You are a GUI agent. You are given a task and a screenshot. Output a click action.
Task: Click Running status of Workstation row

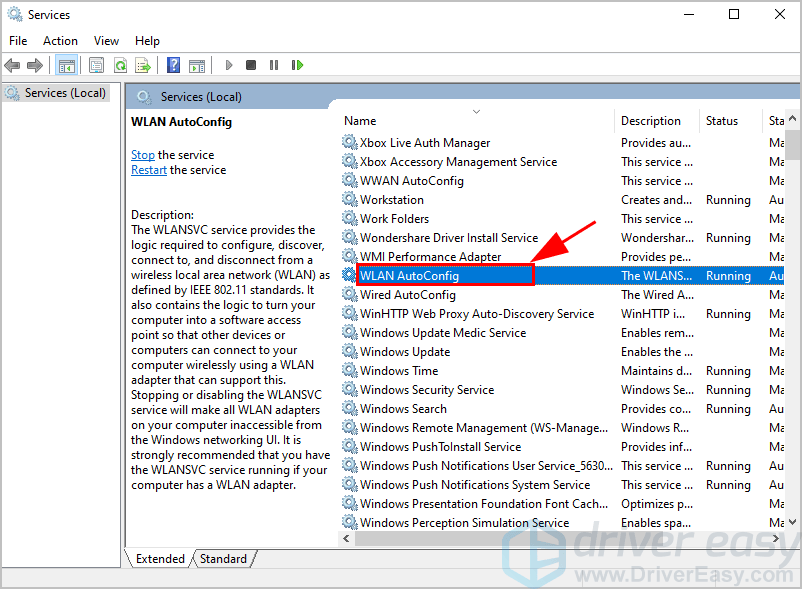click(728, 200)
